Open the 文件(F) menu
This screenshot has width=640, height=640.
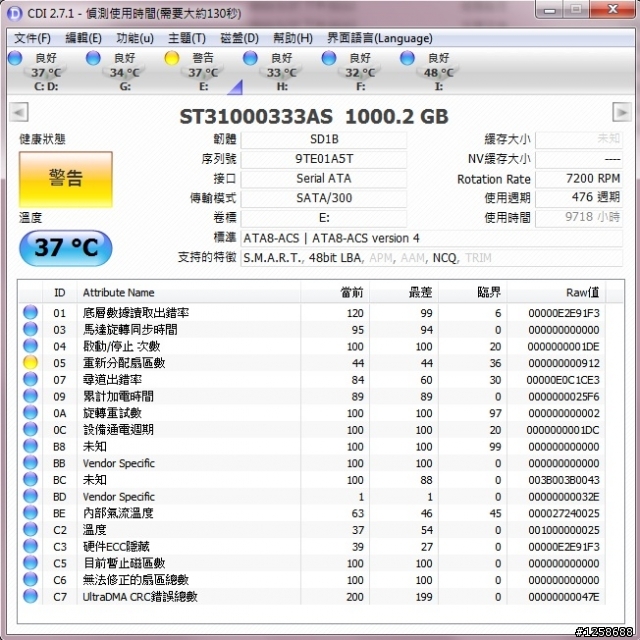point(32,38)
